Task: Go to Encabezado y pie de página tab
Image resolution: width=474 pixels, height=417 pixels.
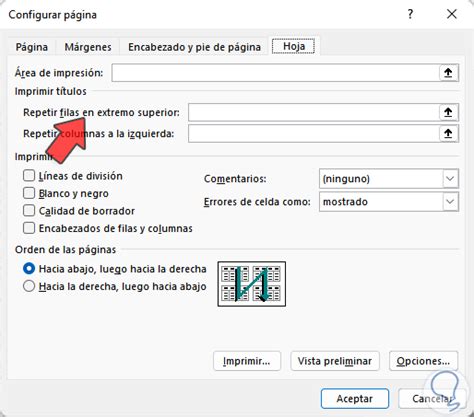Action: (194, 47)
